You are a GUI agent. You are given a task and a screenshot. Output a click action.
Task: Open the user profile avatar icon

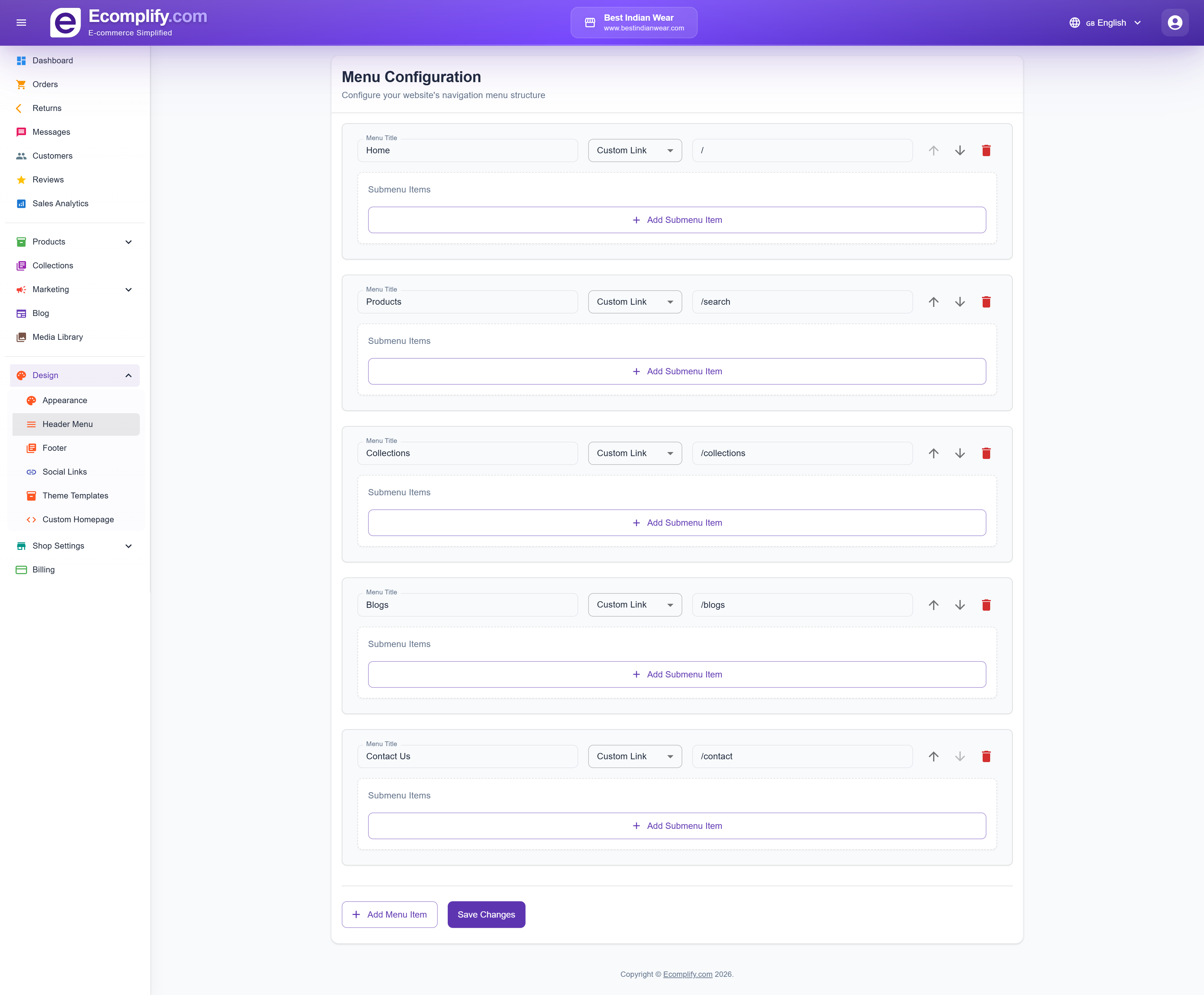tap(1175, 22)
